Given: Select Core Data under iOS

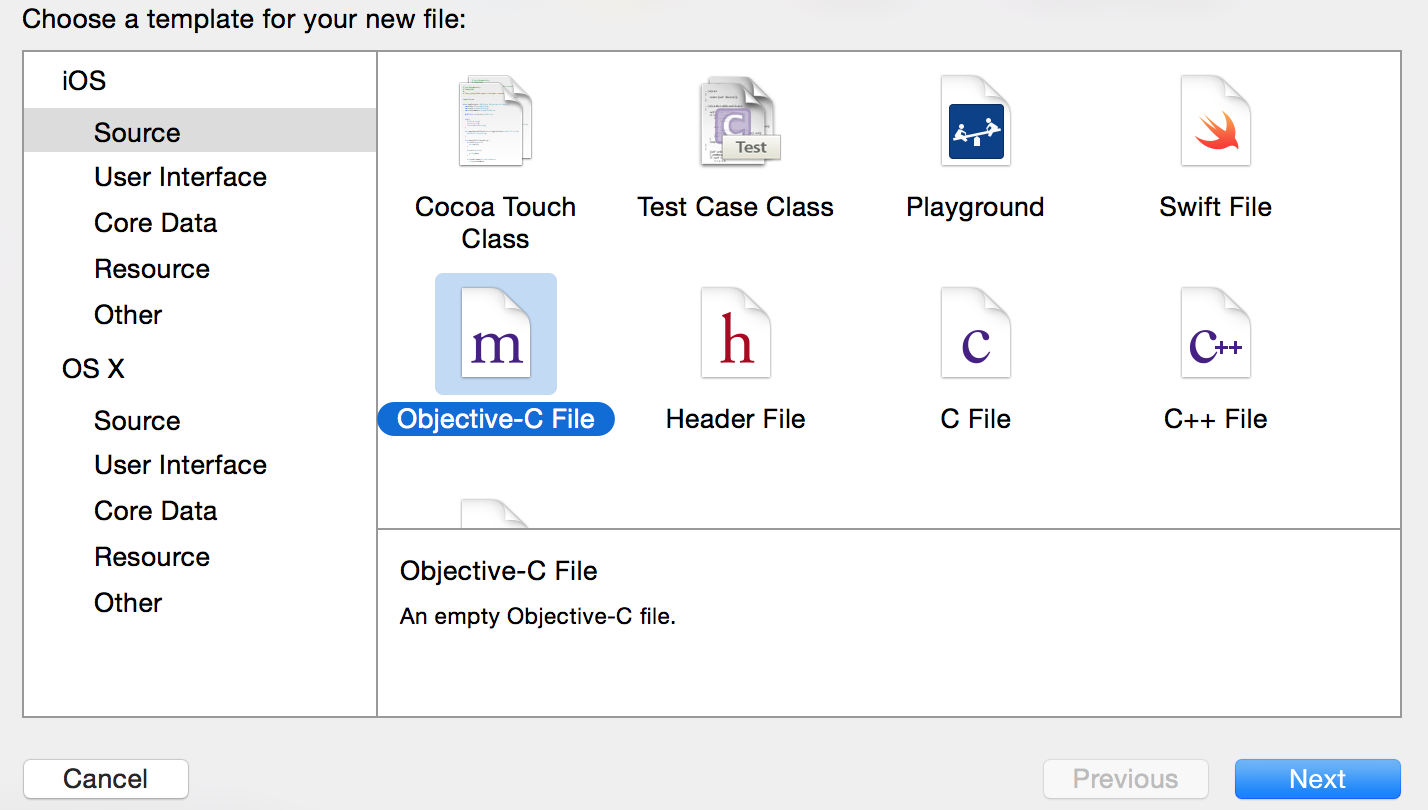Looking at the screenshot, I should pos(156,223).
